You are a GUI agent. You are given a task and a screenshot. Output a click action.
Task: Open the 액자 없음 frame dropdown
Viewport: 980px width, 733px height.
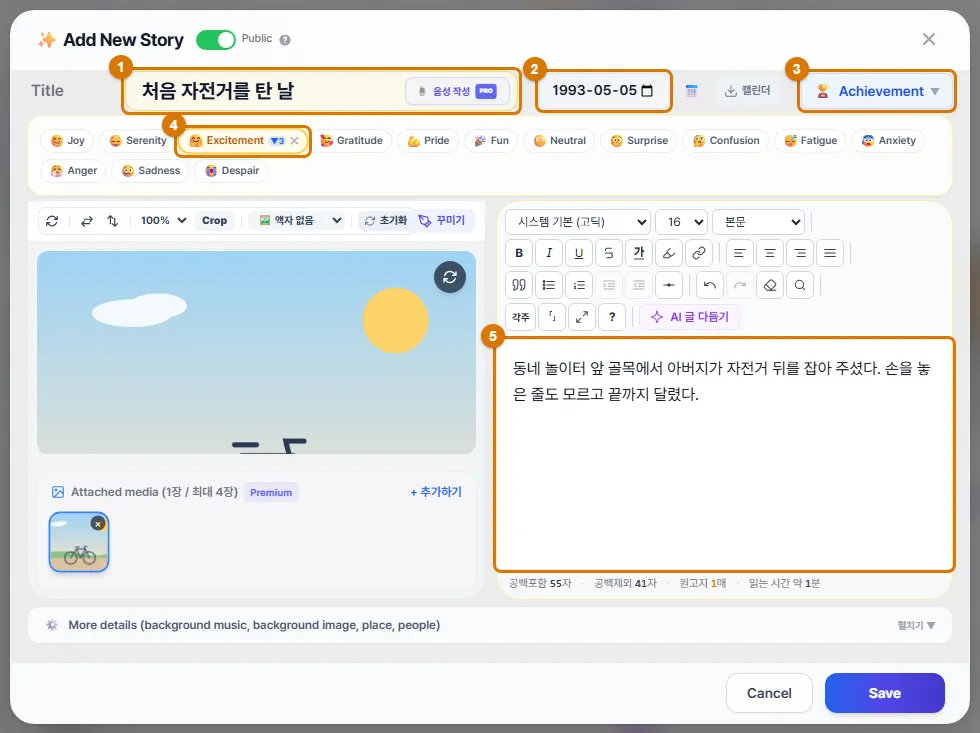click(x=298, y=221)
